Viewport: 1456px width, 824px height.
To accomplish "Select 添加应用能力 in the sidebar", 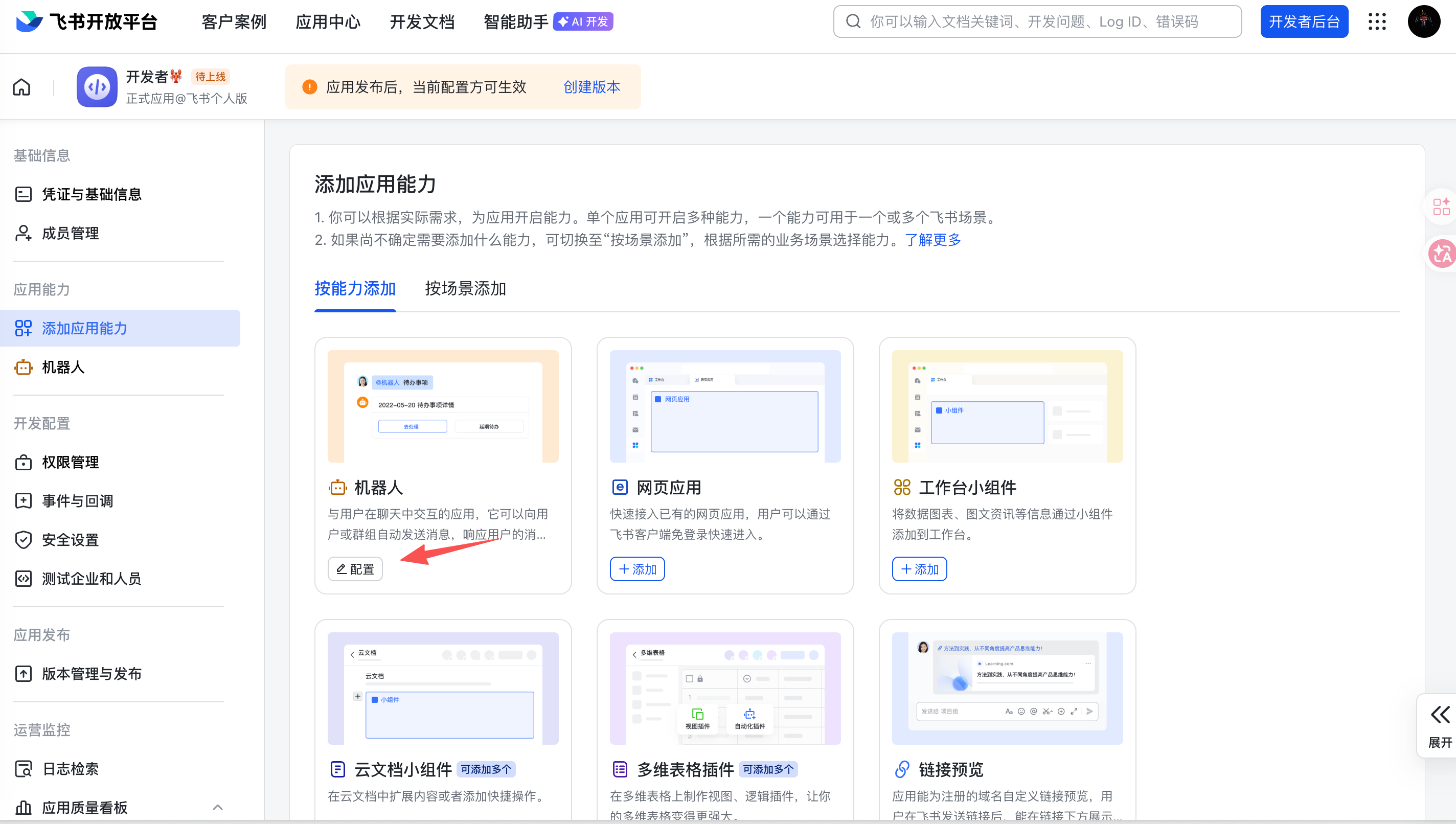I will tap(120, 328).
